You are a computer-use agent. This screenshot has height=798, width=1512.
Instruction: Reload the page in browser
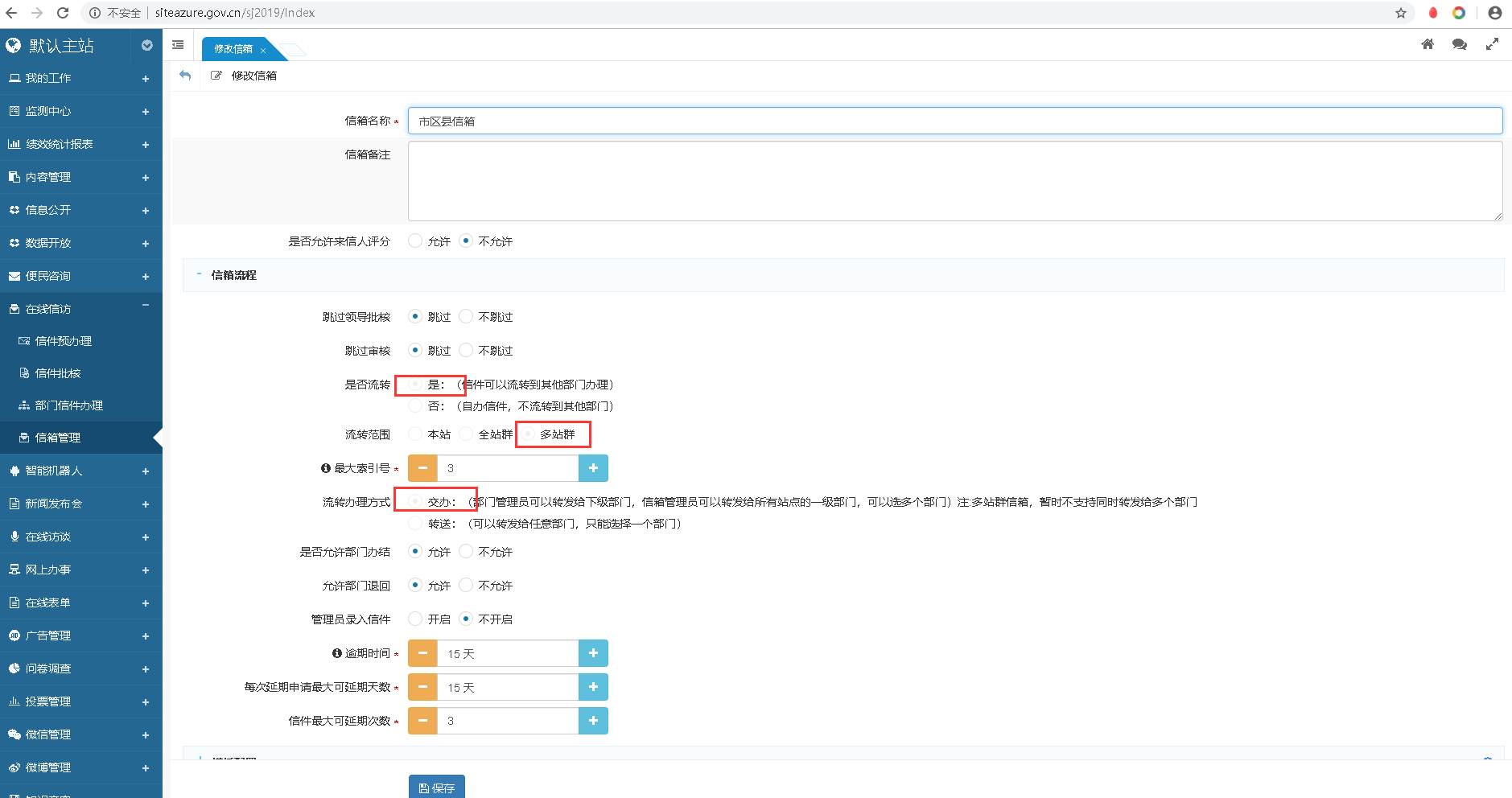[63, 13]
